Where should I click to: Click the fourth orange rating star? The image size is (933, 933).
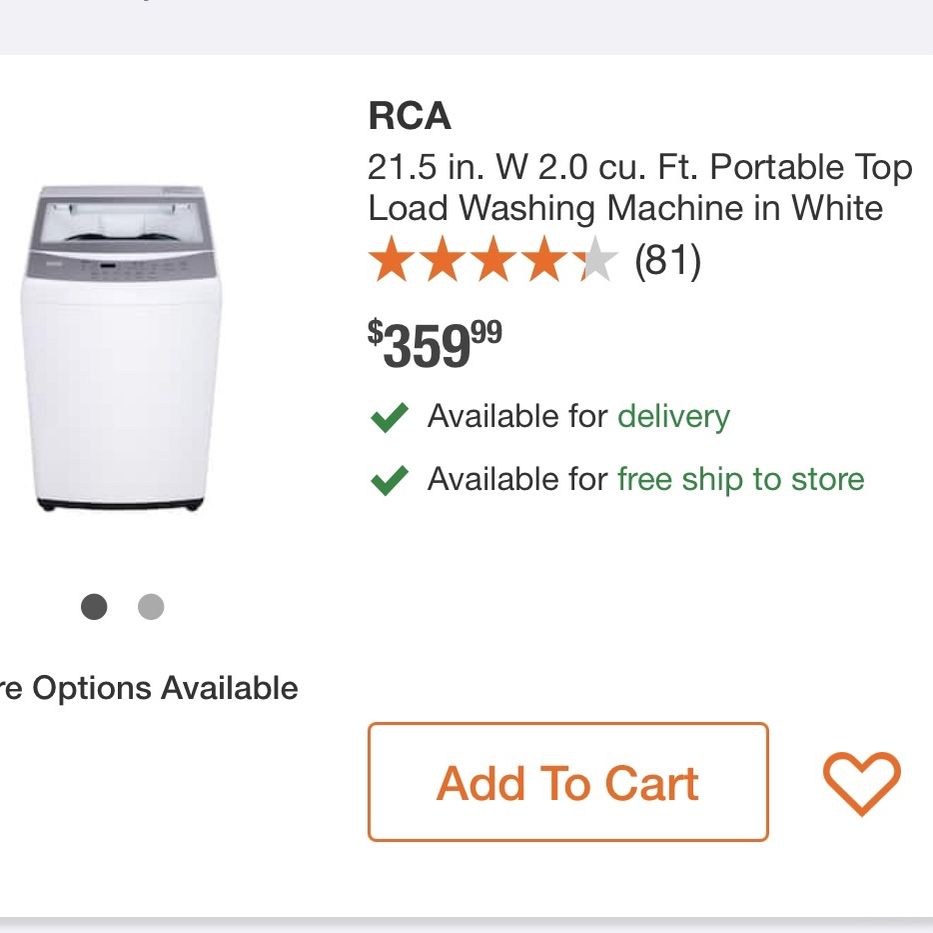coord(544,258)
